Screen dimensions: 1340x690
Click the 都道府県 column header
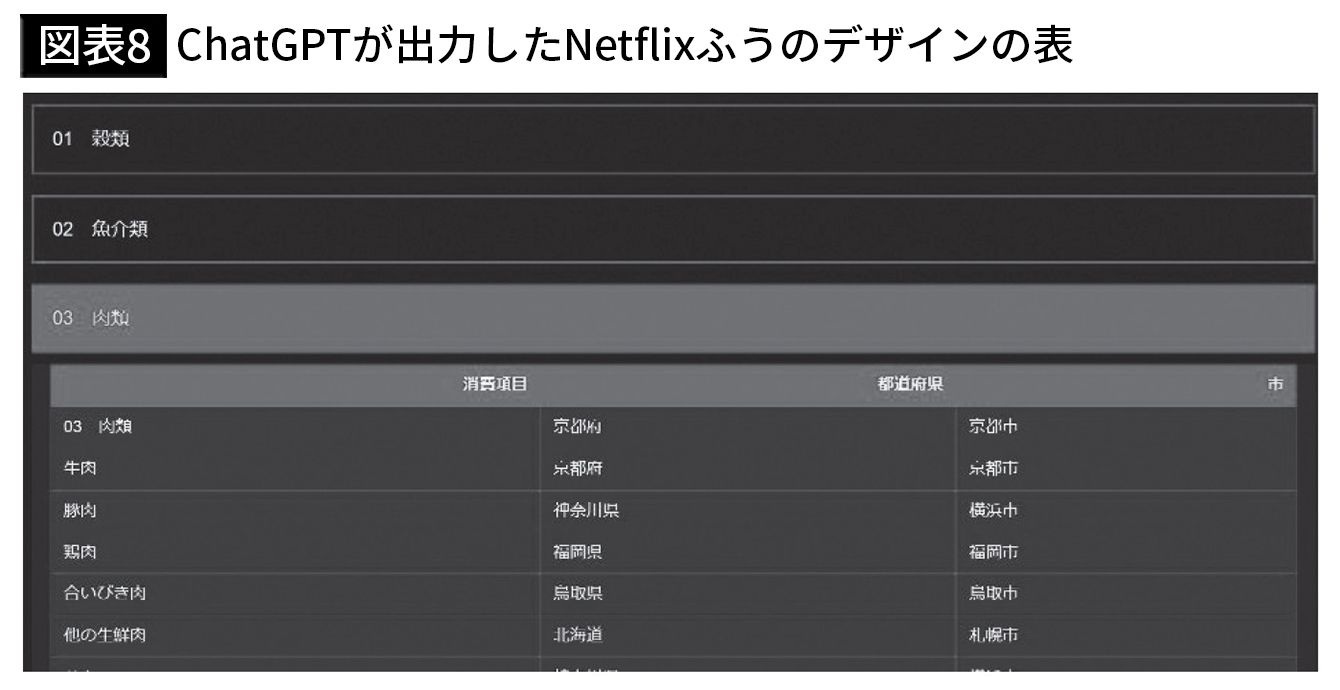(911, 385)
